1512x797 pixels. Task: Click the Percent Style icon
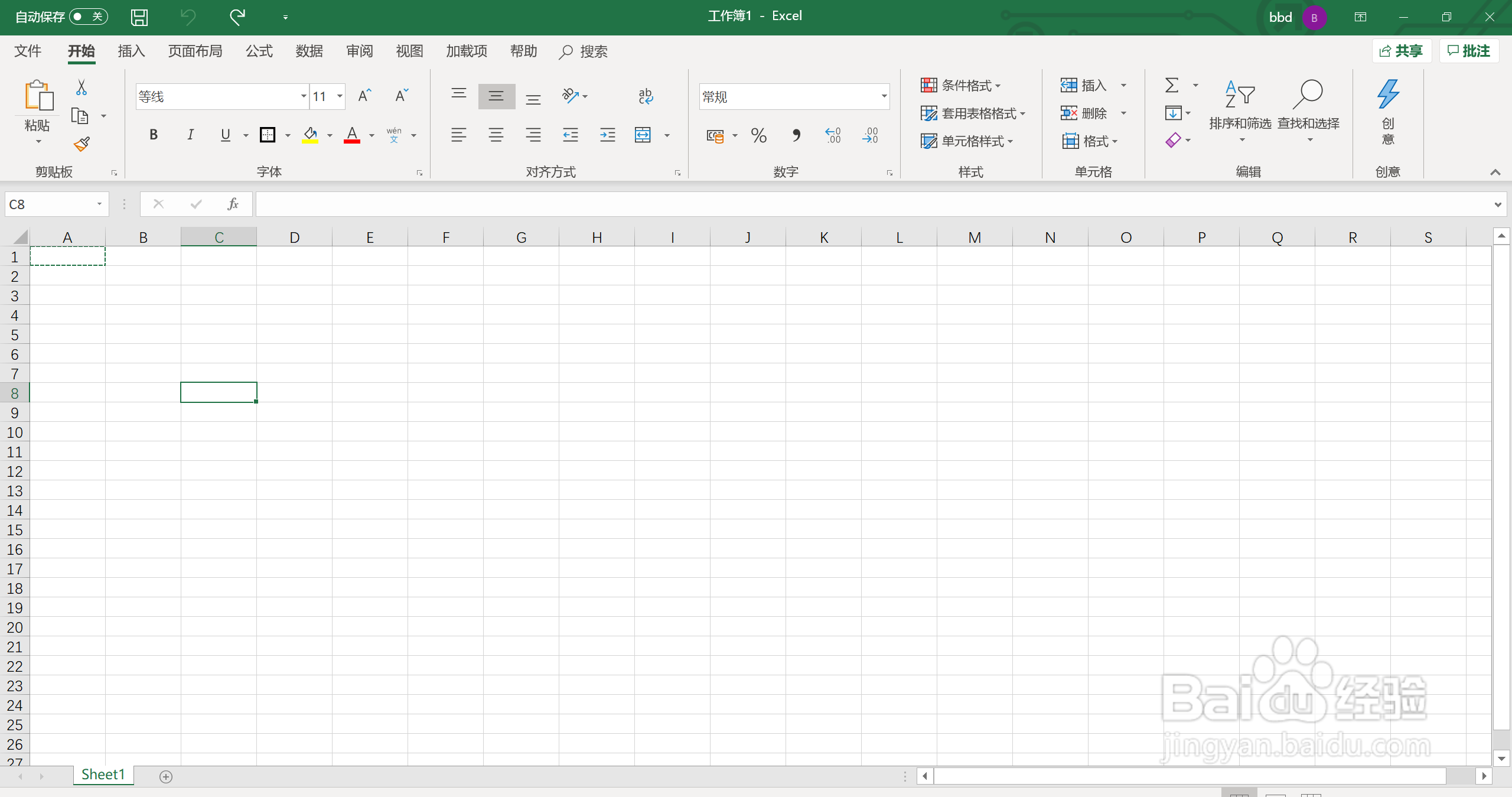[759, 136]
